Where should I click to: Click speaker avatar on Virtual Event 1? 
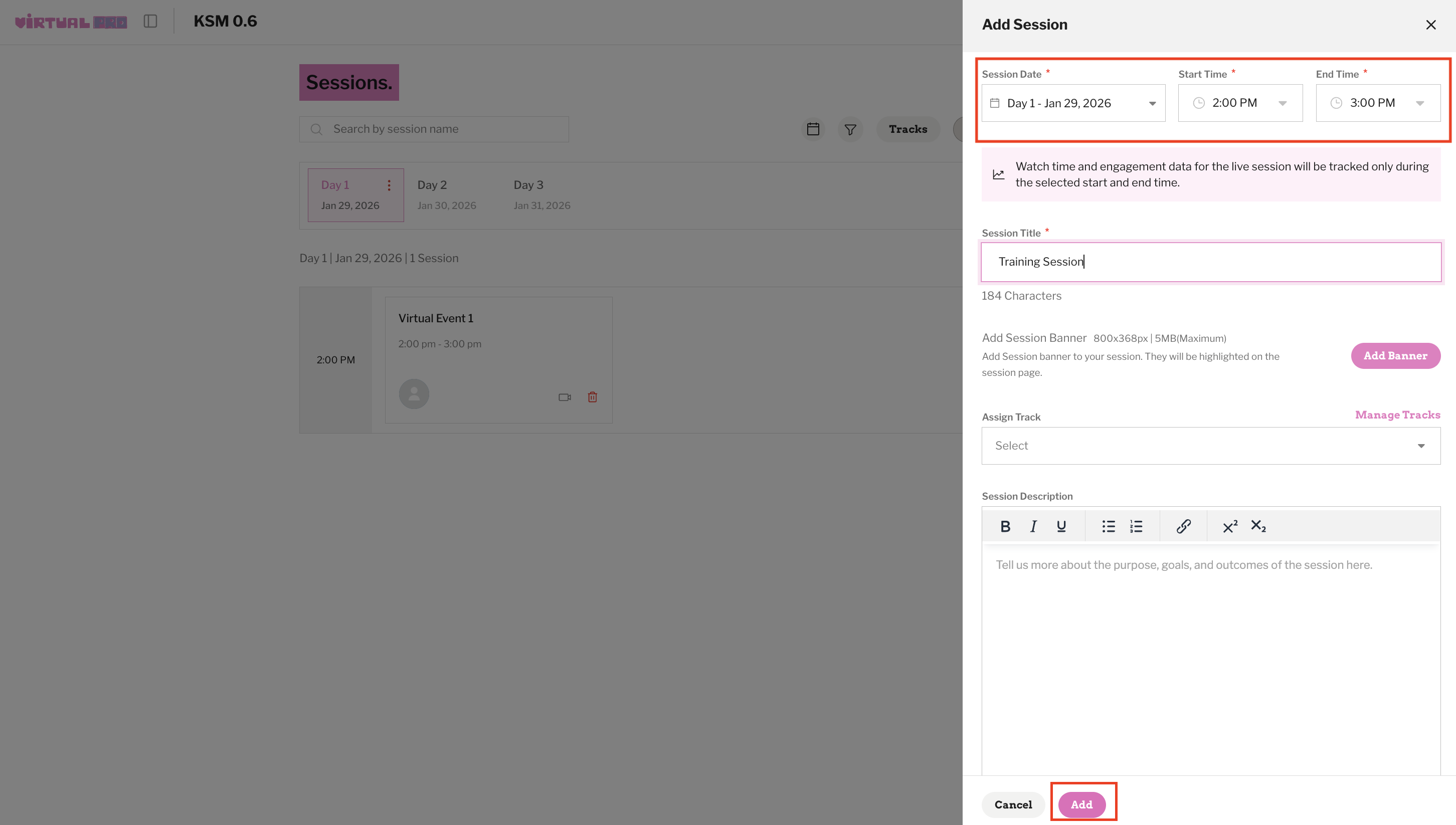tap(414, 394)
